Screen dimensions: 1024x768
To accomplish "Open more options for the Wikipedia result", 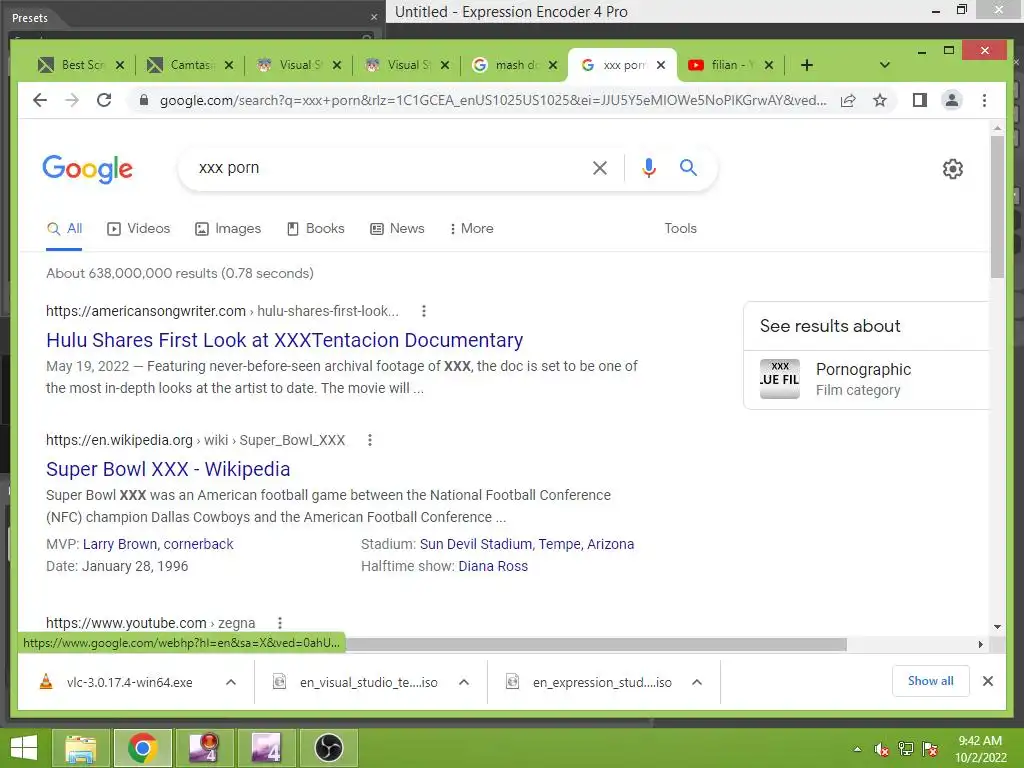I will pos(370,440).
